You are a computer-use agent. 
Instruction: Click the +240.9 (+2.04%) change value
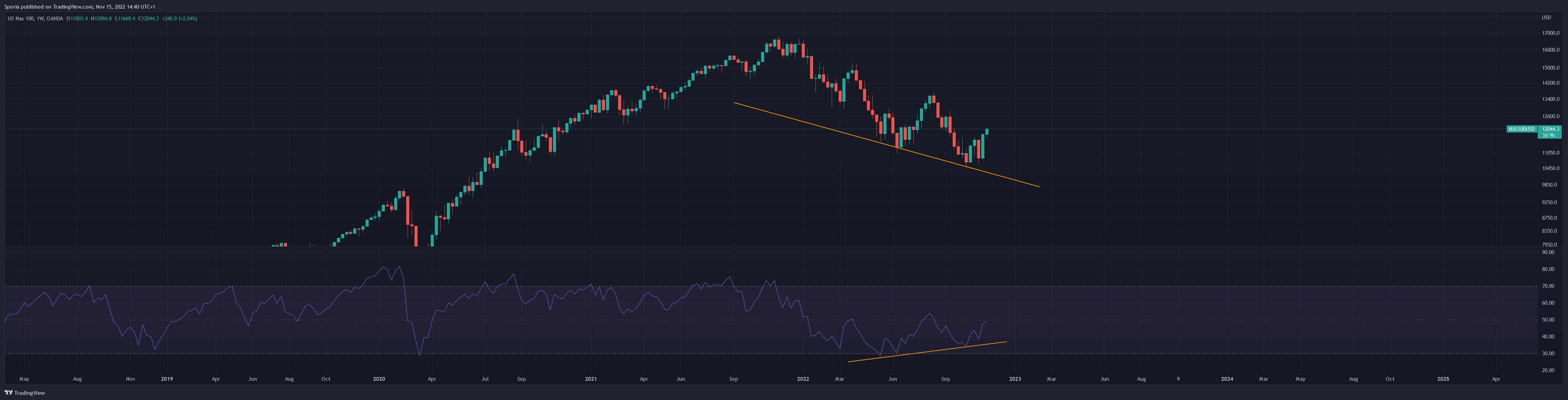(180, 19)
